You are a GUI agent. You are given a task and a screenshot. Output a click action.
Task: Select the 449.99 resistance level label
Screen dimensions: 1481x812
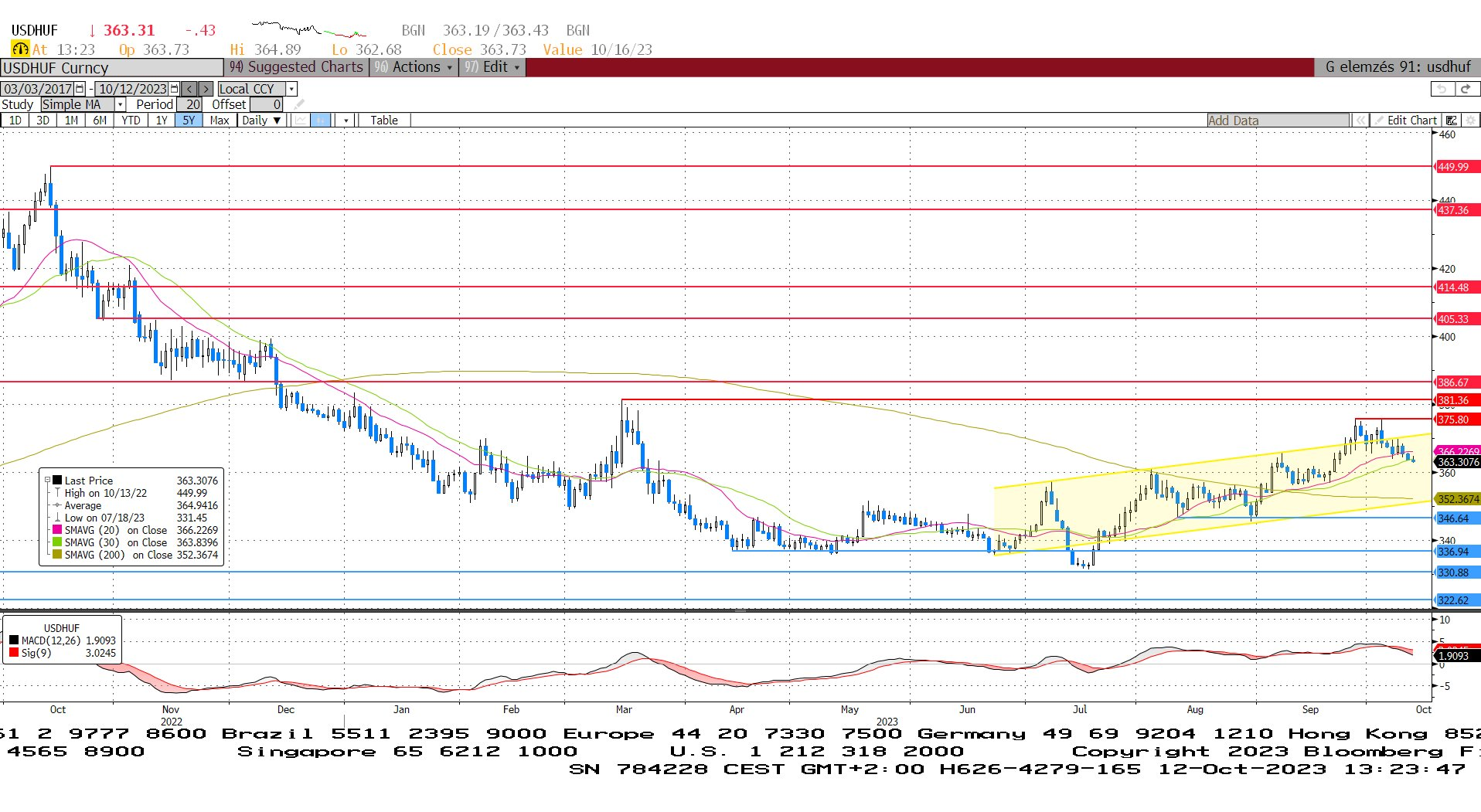pos(1457,167)
